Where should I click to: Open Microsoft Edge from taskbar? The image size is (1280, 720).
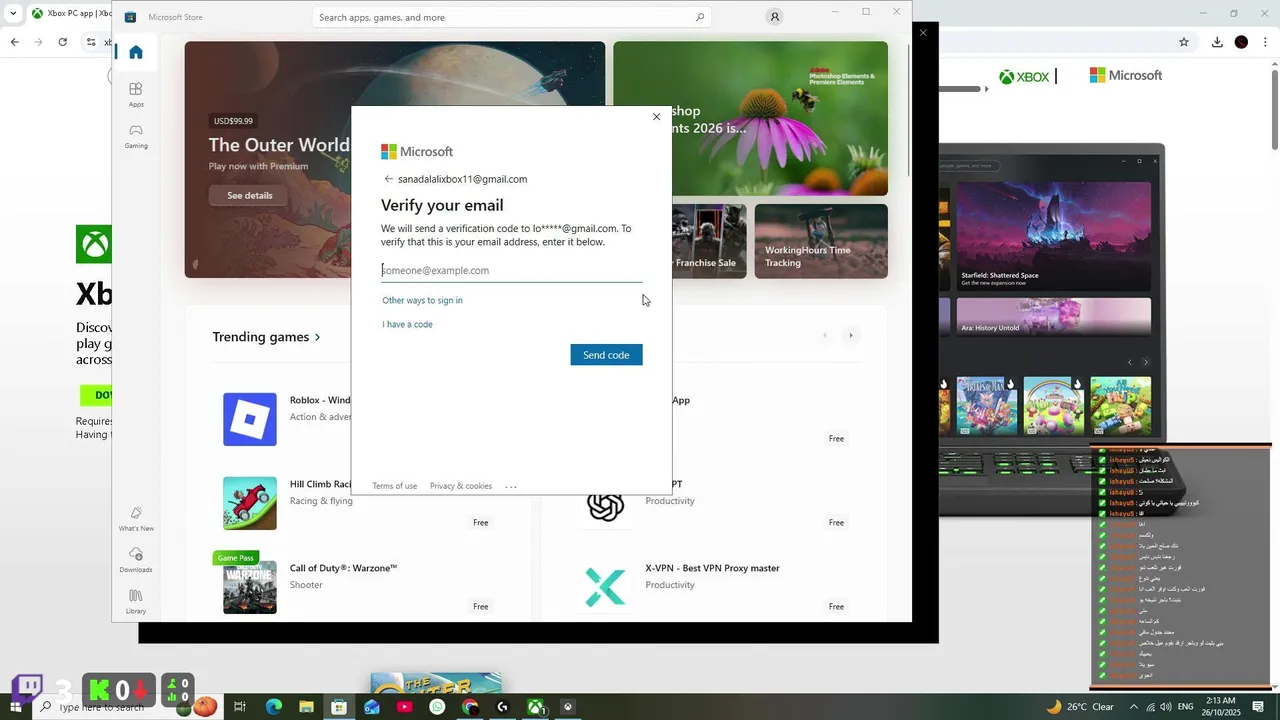pyautogui.click(x=273, y=707)
